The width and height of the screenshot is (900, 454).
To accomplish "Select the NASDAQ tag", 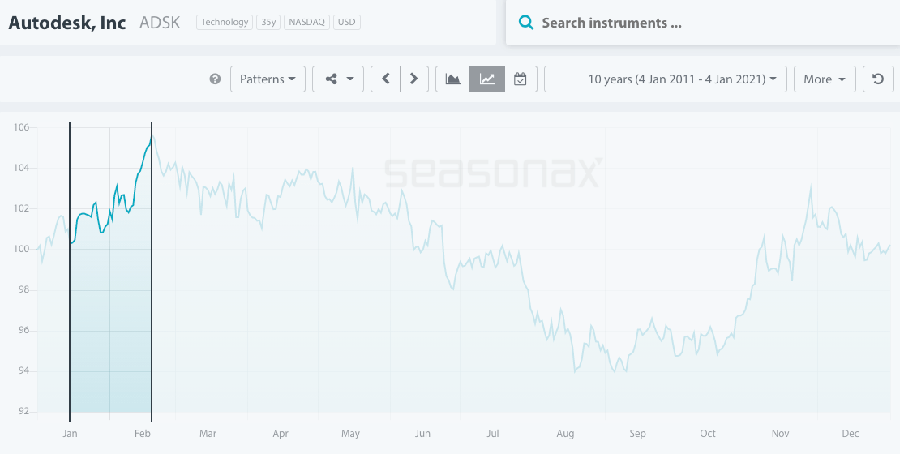I will pos(308,21).
